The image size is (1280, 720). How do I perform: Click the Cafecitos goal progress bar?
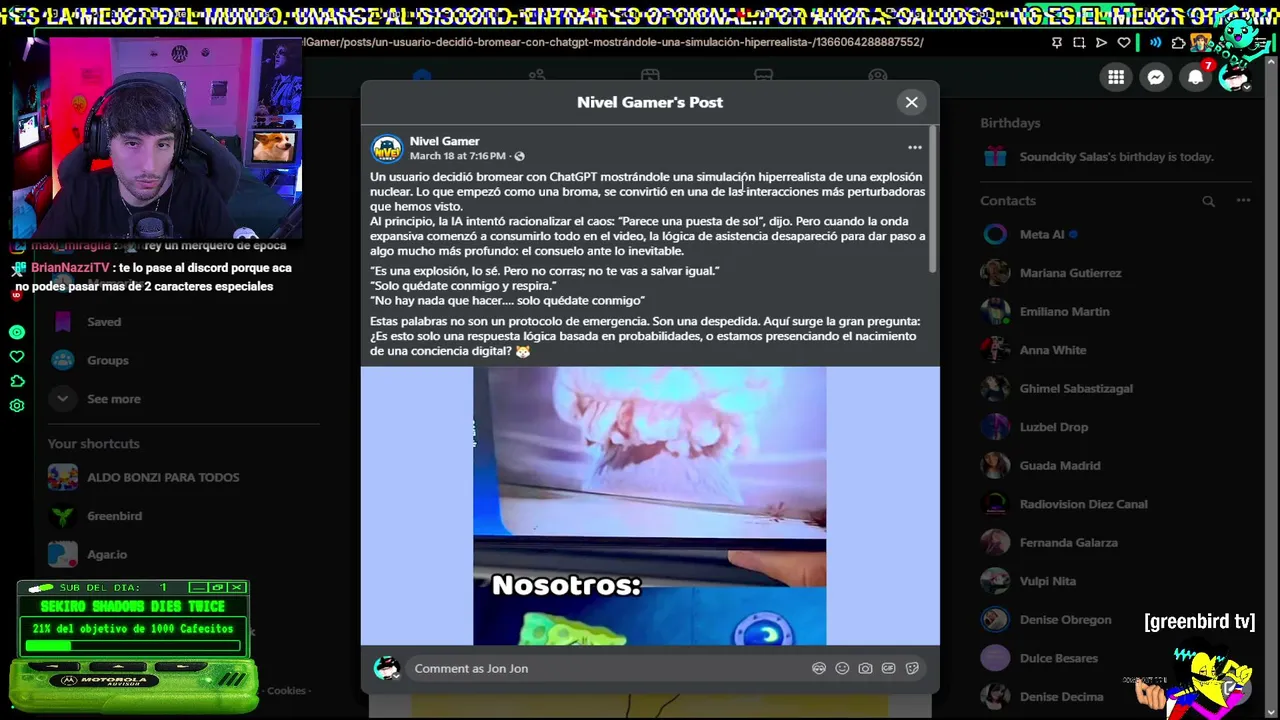pyautogui.click(x=133, y=646)
